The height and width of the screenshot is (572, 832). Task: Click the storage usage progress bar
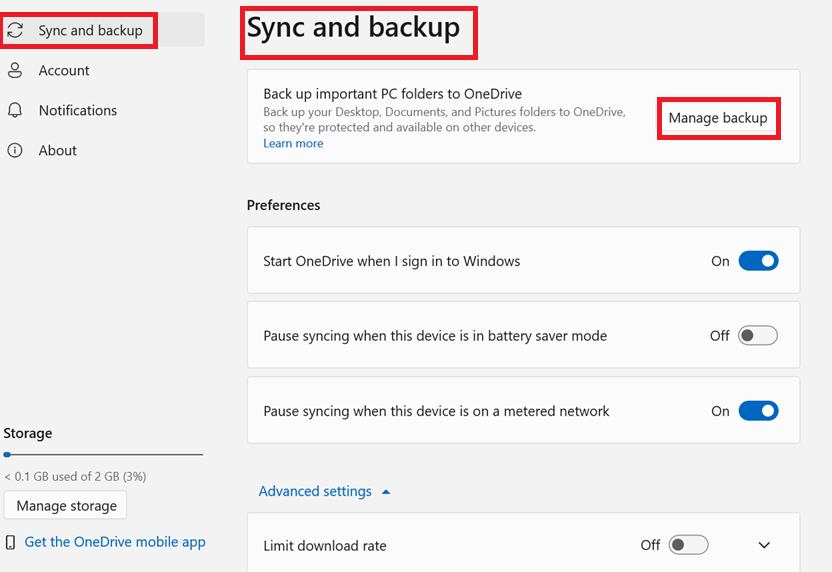coord(103,455)
